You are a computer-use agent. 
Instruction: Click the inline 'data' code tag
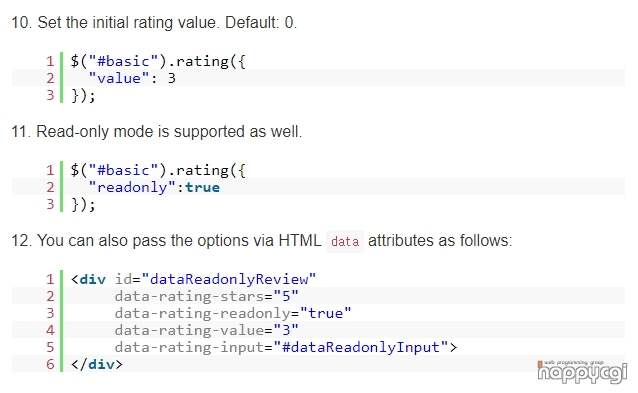tap(345, 241)
